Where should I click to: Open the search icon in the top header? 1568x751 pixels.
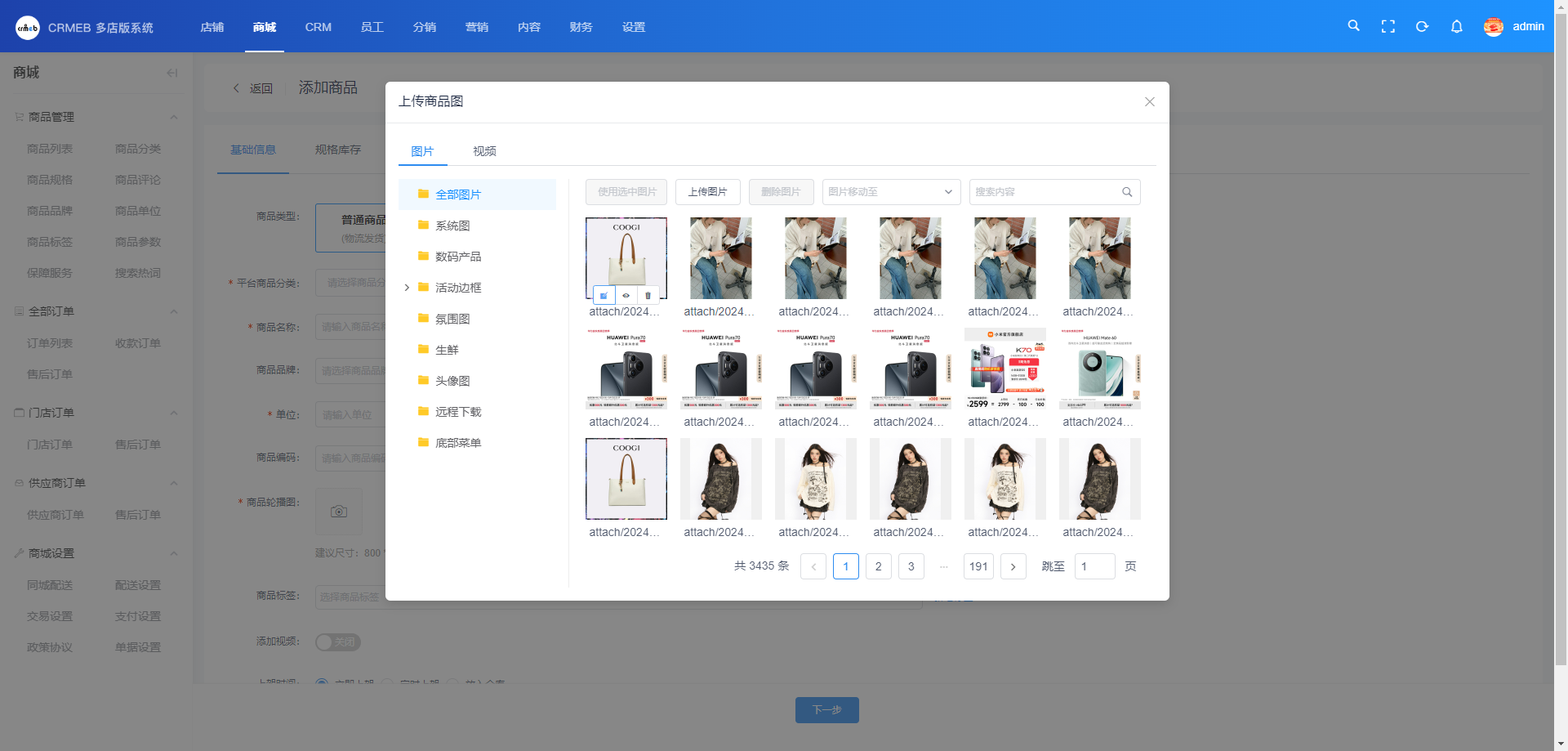[1353, 26]
